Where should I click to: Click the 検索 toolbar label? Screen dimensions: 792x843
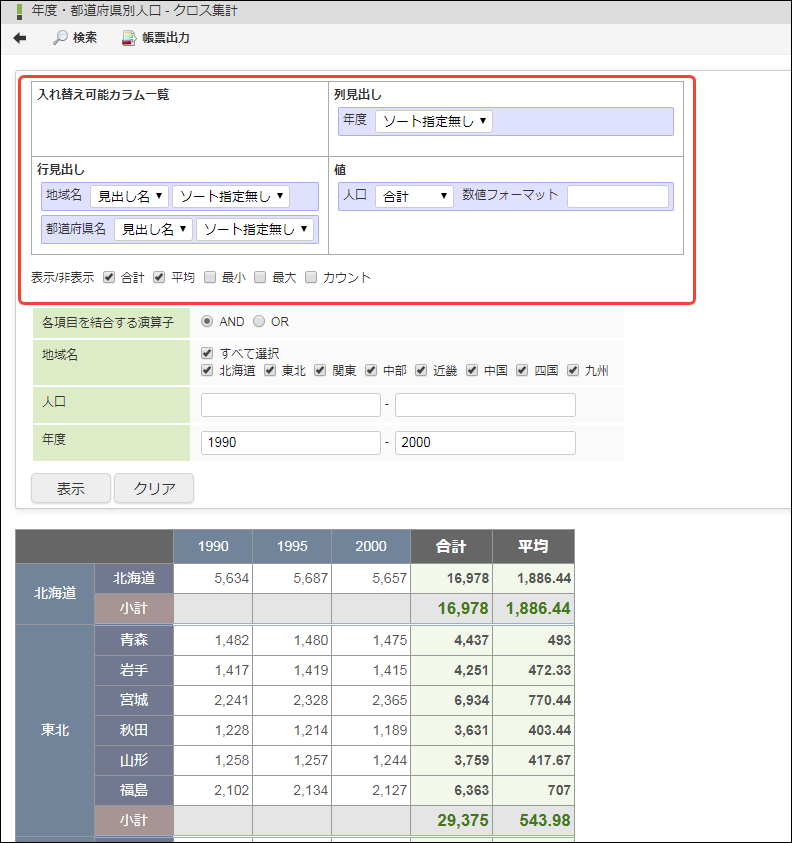click(85, 38)
